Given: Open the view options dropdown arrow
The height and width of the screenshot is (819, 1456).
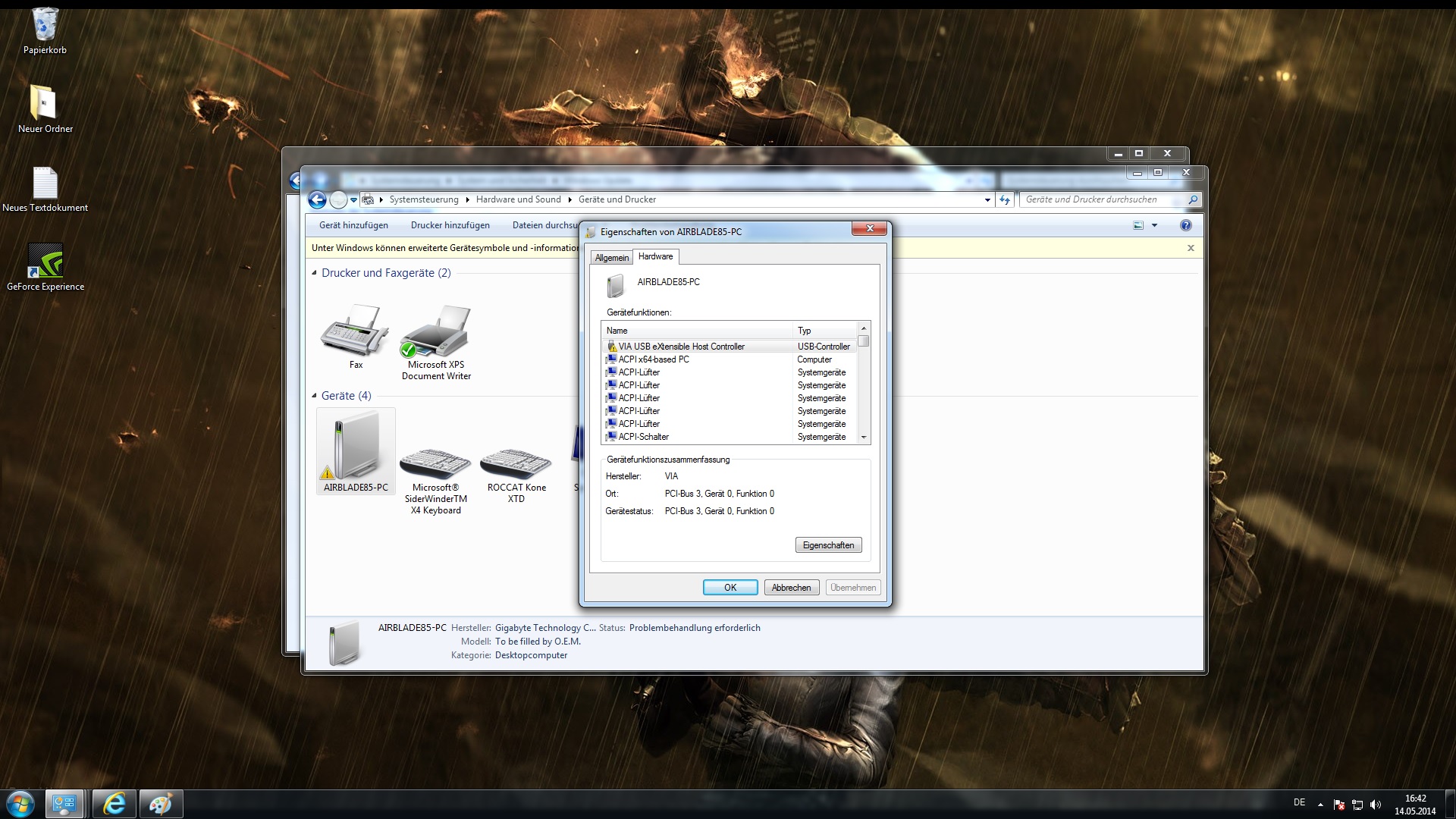Looking at the screenshot, I should tap(1154, 225).
